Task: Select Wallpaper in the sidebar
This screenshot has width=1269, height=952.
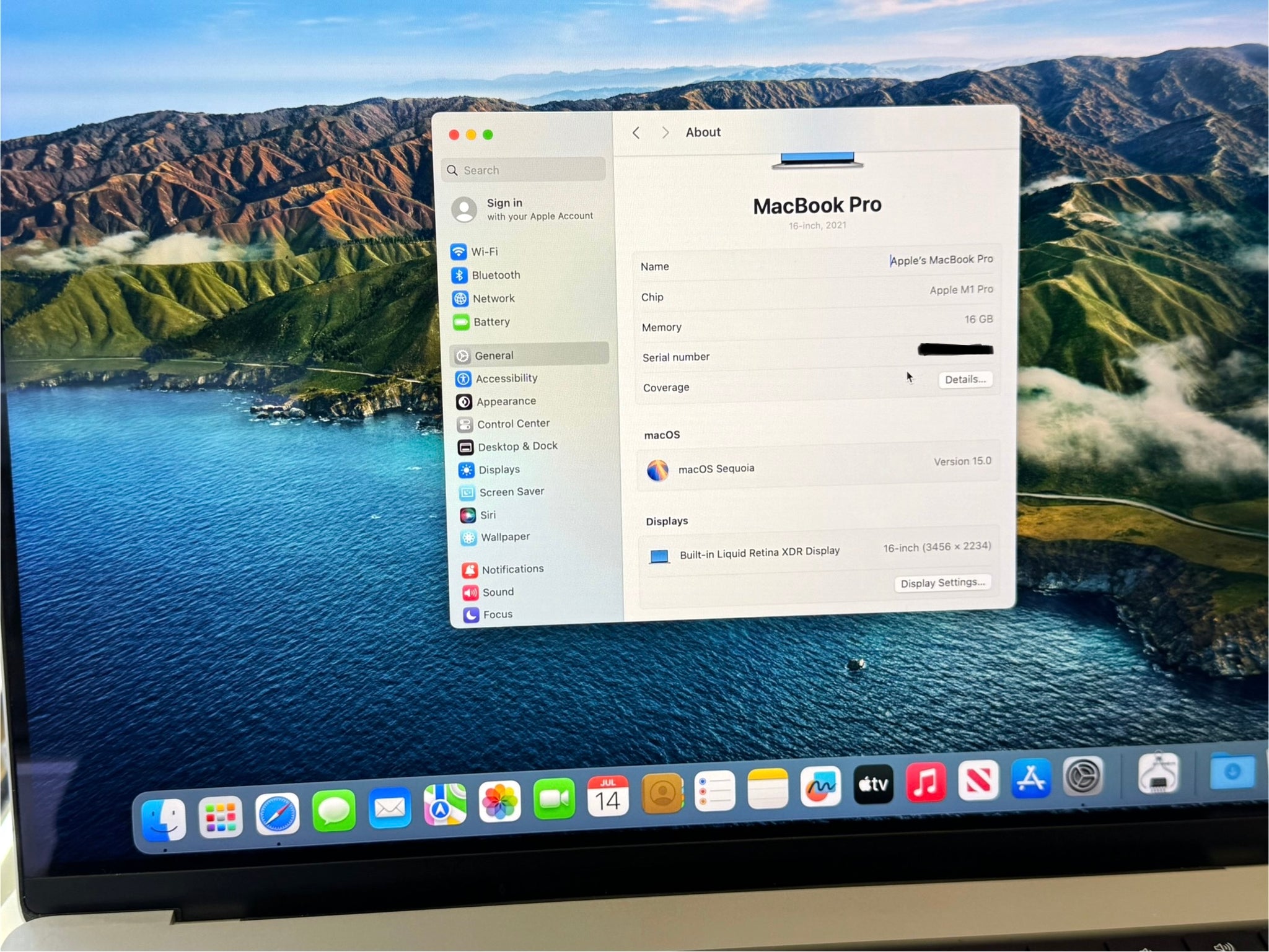Action: [x=504, y=537]
